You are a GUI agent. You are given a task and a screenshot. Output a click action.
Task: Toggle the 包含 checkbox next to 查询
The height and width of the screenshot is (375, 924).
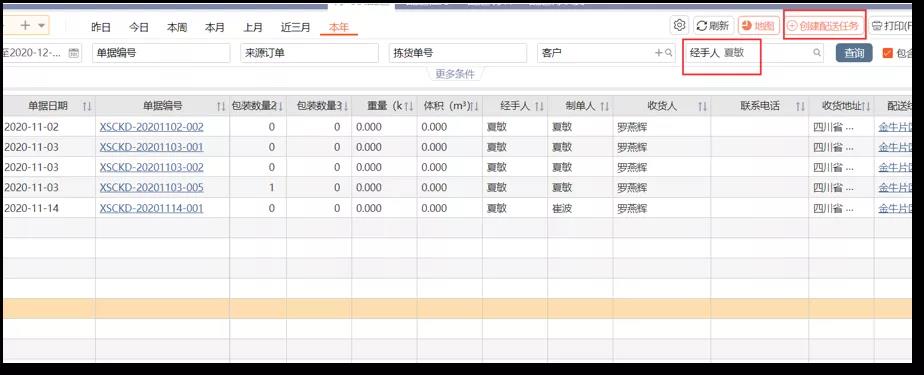pos(887,52)
